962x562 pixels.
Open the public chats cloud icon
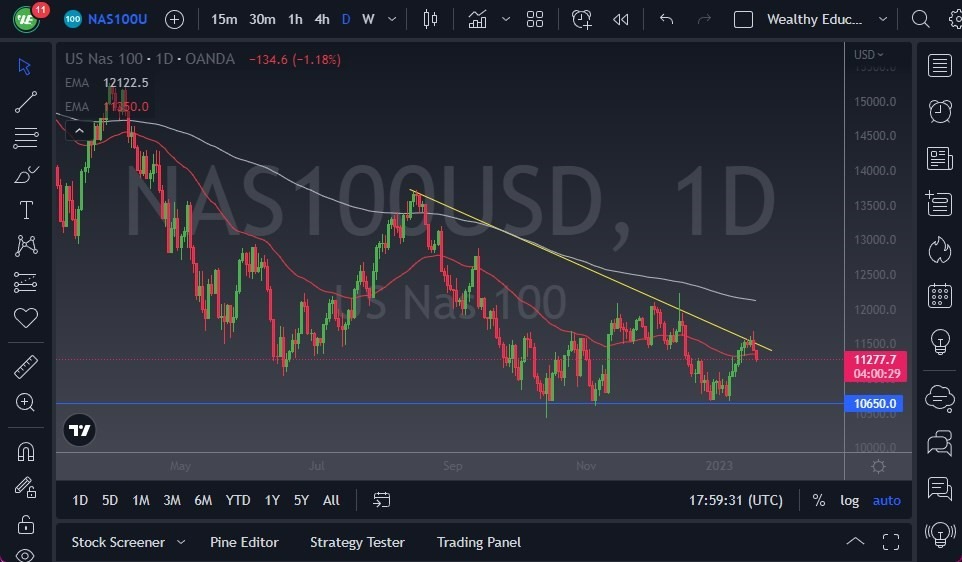(x=939, y=397)
